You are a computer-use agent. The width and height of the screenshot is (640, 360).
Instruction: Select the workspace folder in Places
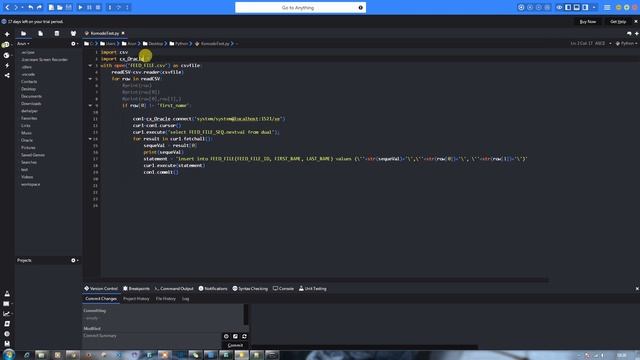(31, 184)
